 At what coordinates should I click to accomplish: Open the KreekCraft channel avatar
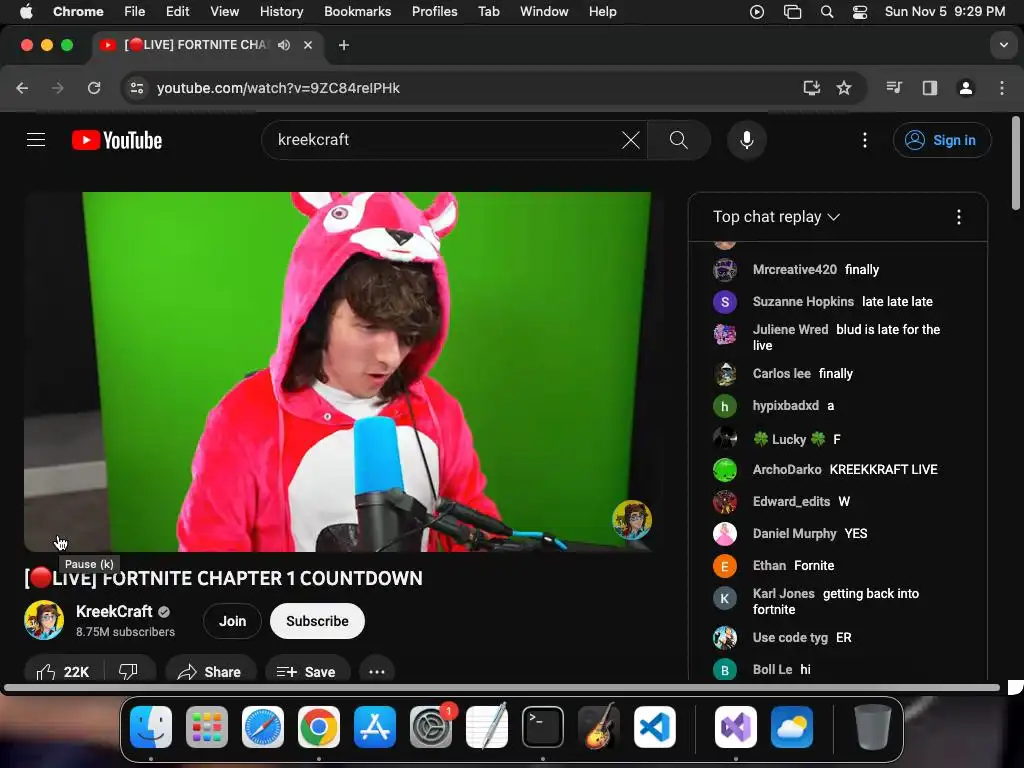pos(44,620)
